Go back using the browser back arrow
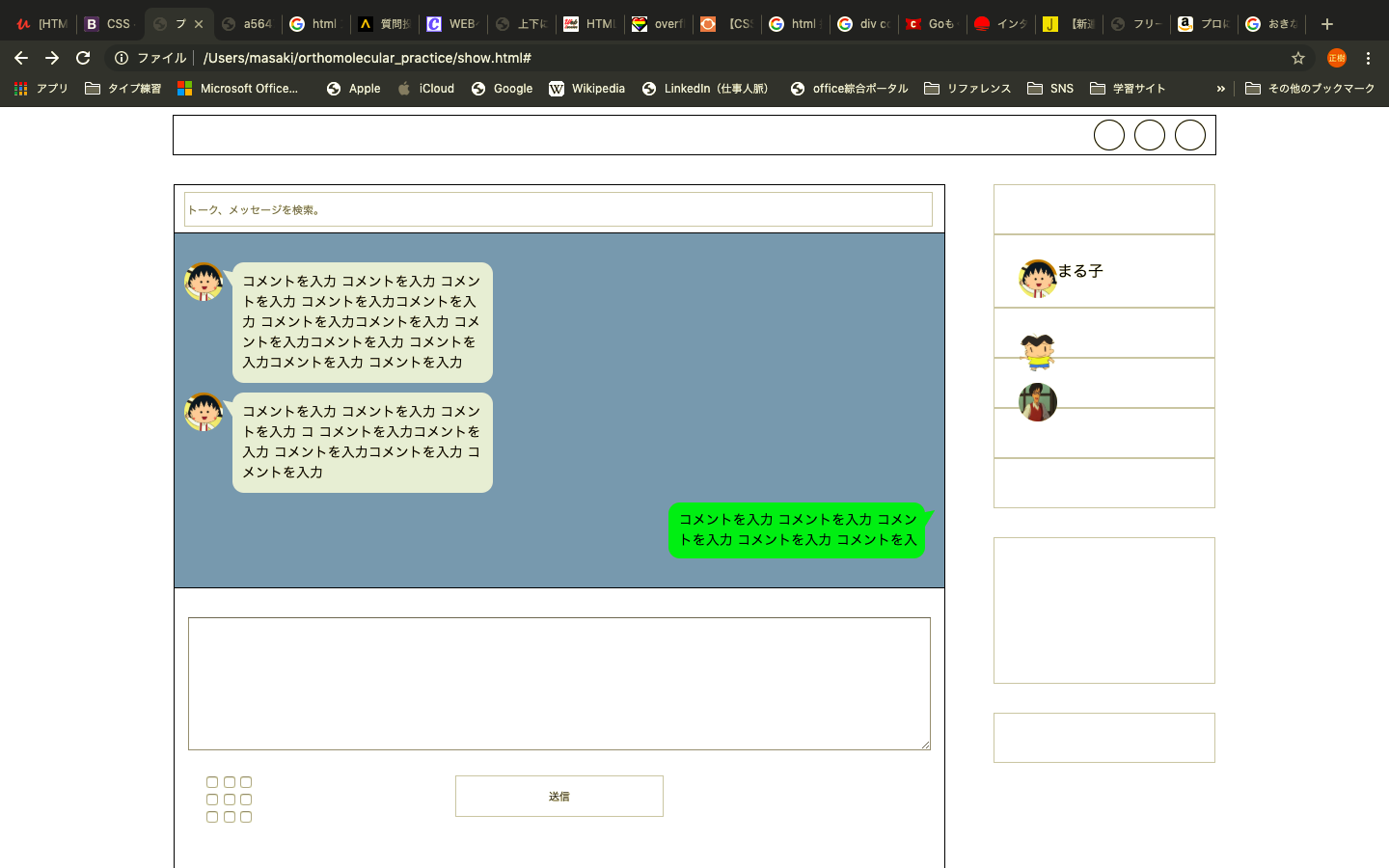Viewport: 1389px width, 868px height. click(21, 58)
